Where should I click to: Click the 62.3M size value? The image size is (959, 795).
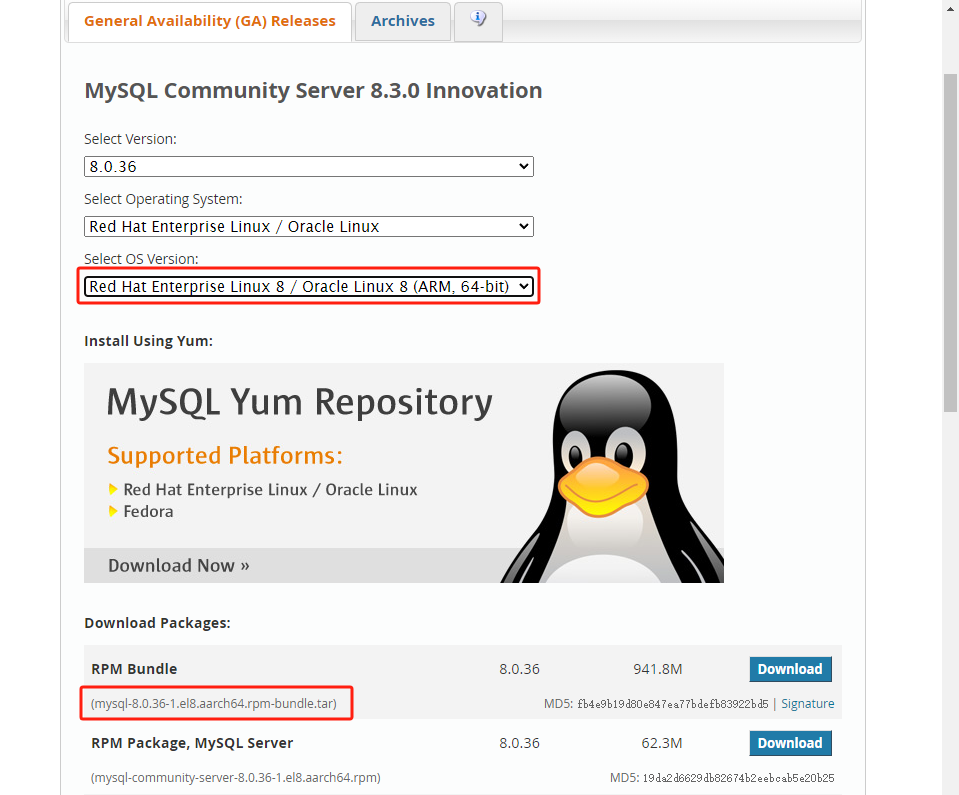coord(662,743)
